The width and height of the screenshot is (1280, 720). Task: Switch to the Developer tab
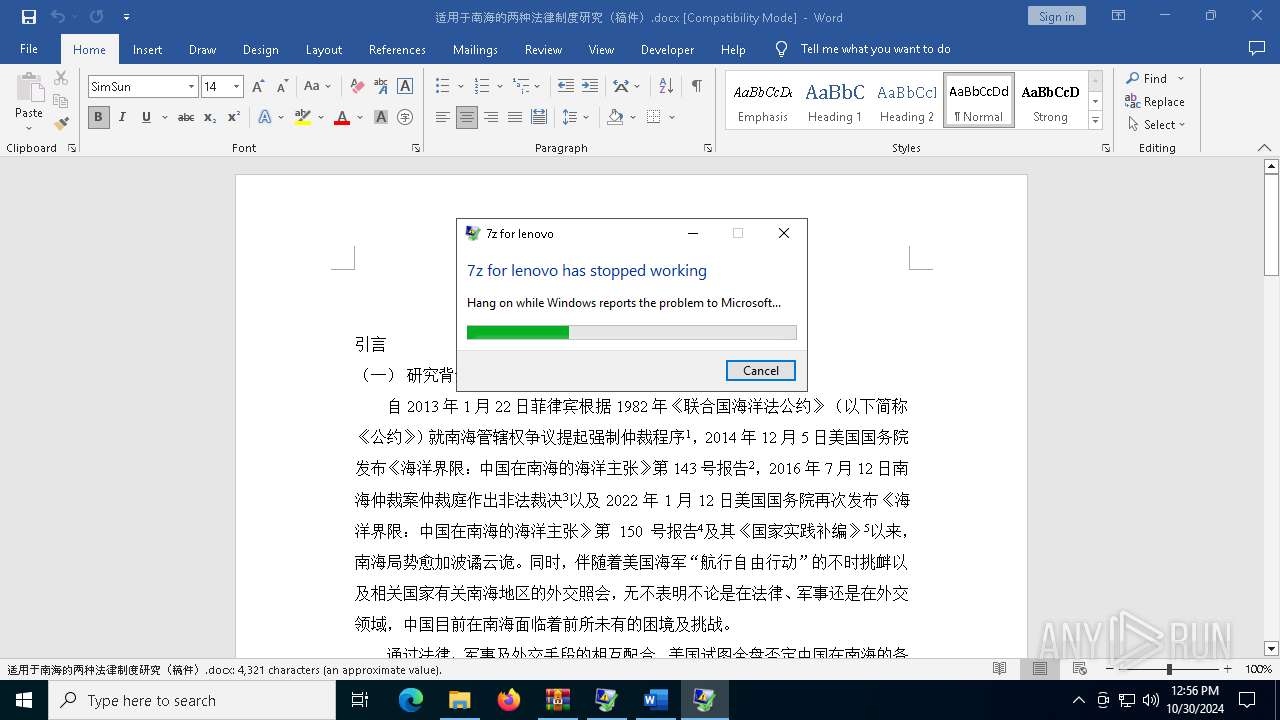(x=667, y=49)
